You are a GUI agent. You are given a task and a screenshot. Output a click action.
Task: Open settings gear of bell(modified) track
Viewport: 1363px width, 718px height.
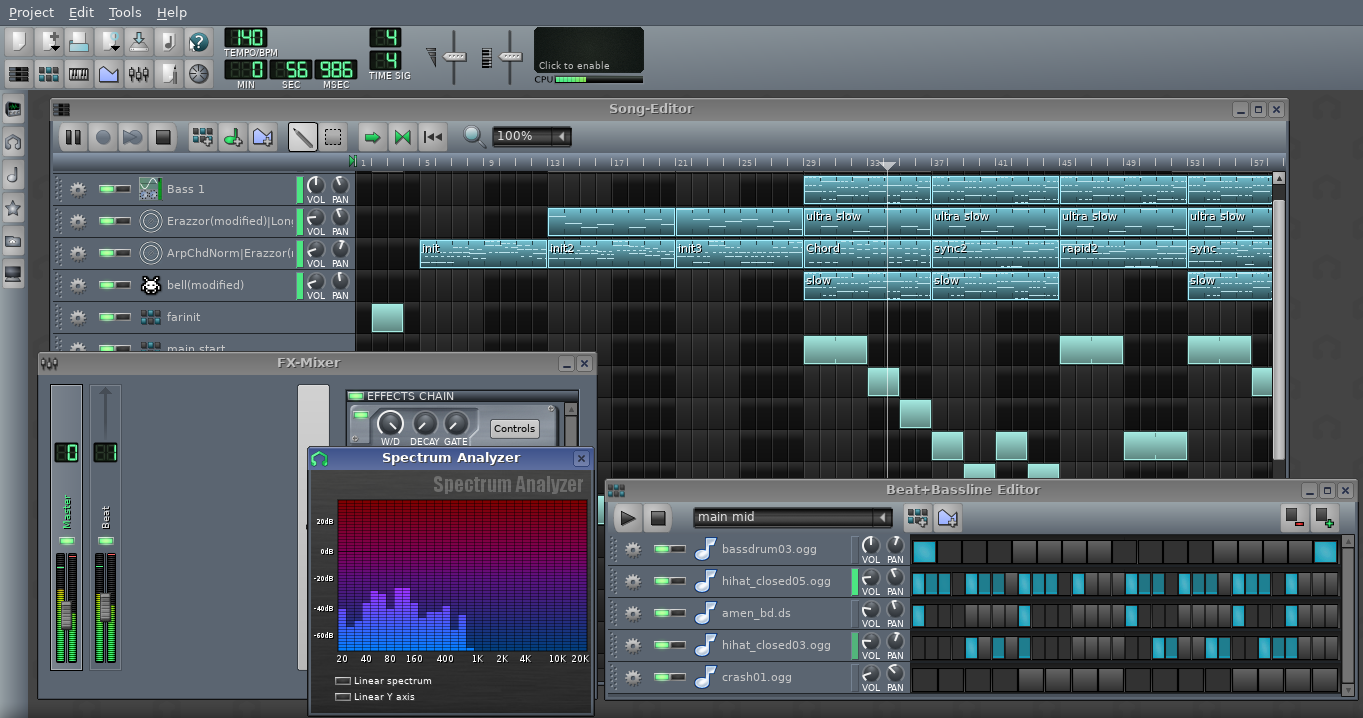78,285
